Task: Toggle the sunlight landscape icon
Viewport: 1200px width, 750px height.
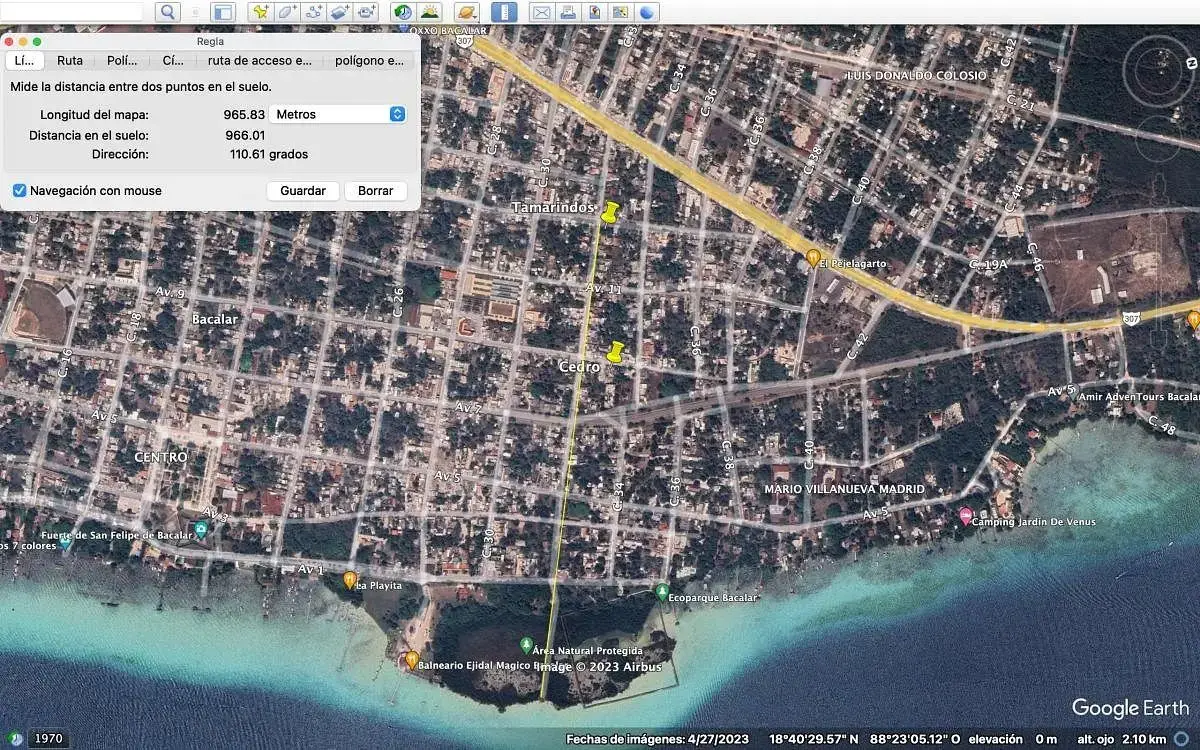Action: 430,12
